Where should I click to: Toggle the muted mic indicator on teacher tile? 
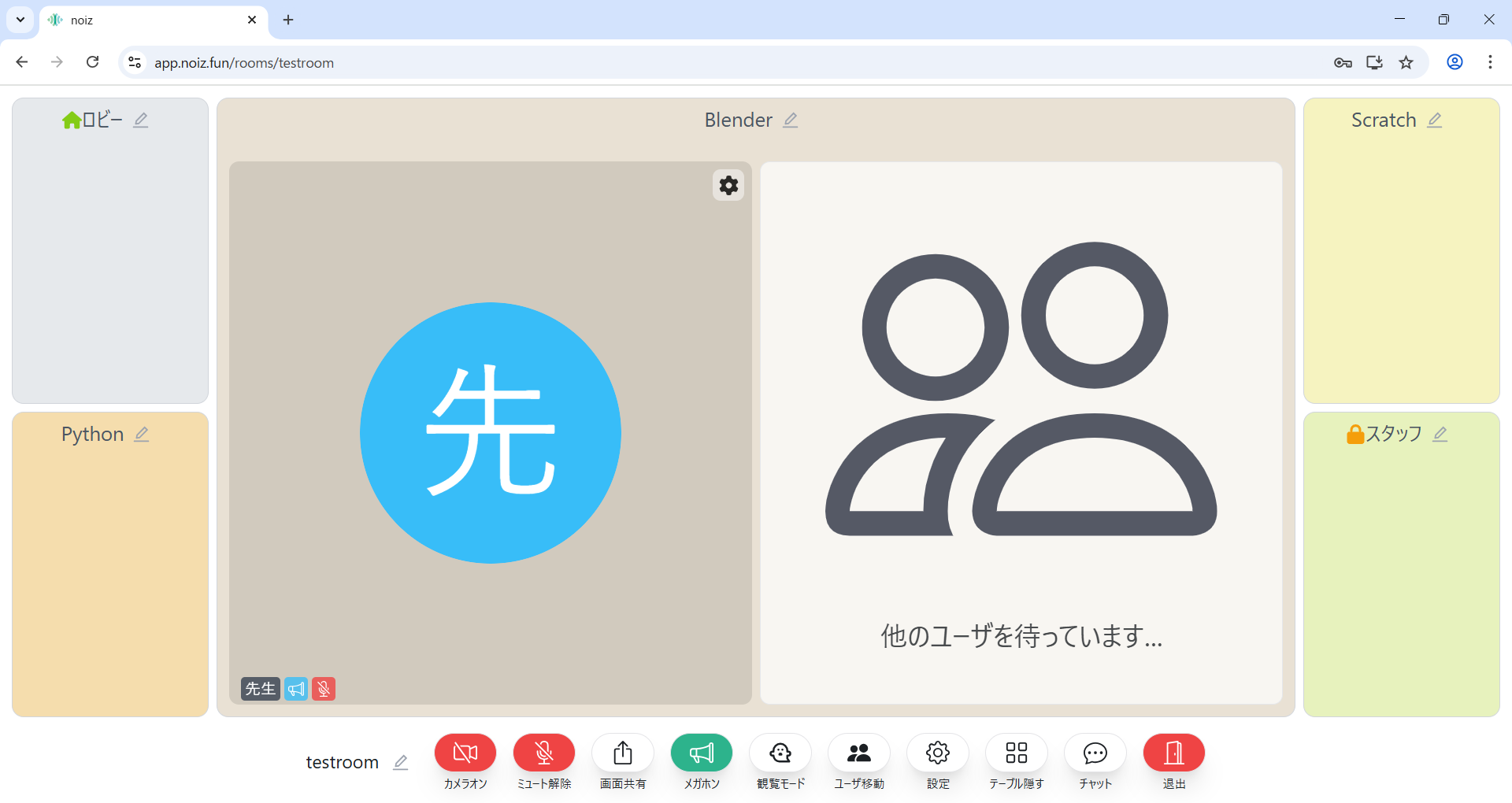(323, 688)
